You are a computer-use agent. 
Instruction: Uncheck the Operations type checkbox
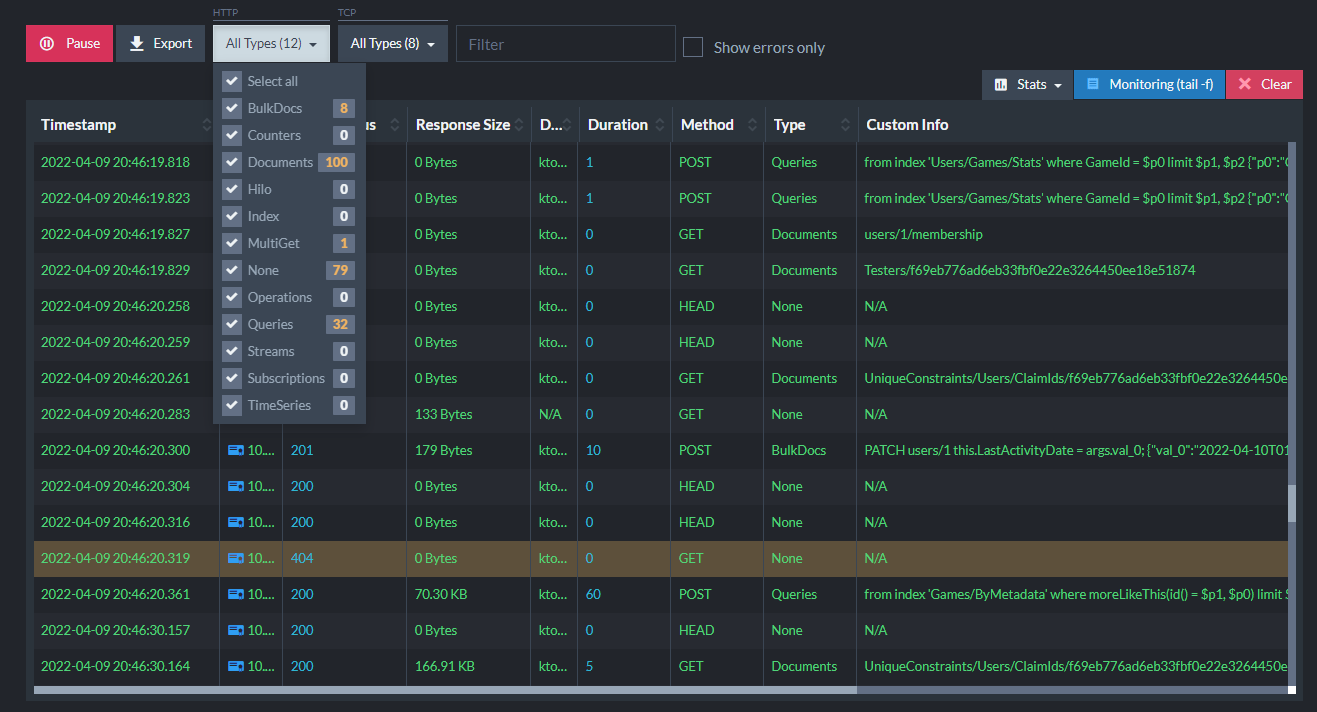tap(232, 297)
